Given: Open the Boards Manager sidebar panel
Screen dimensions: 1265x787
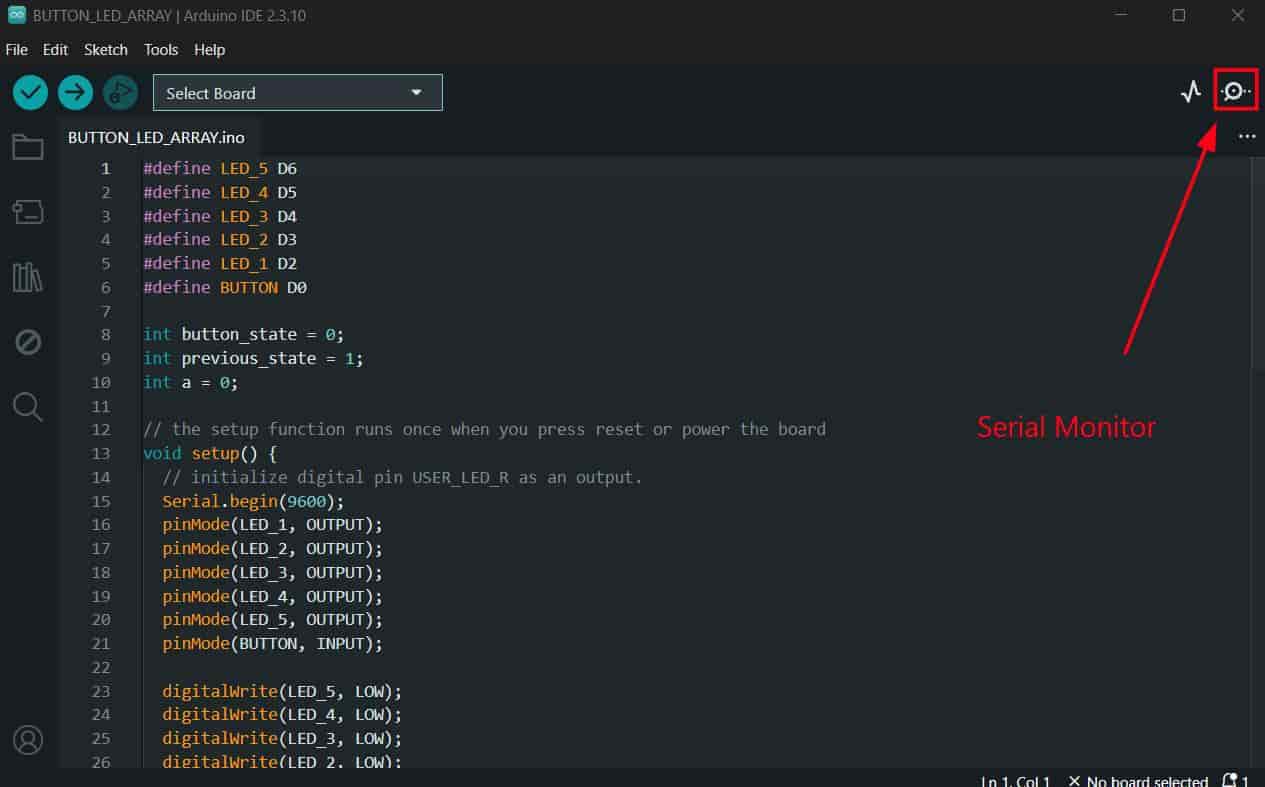Looking at the screenshot, I should pos(28,211).
